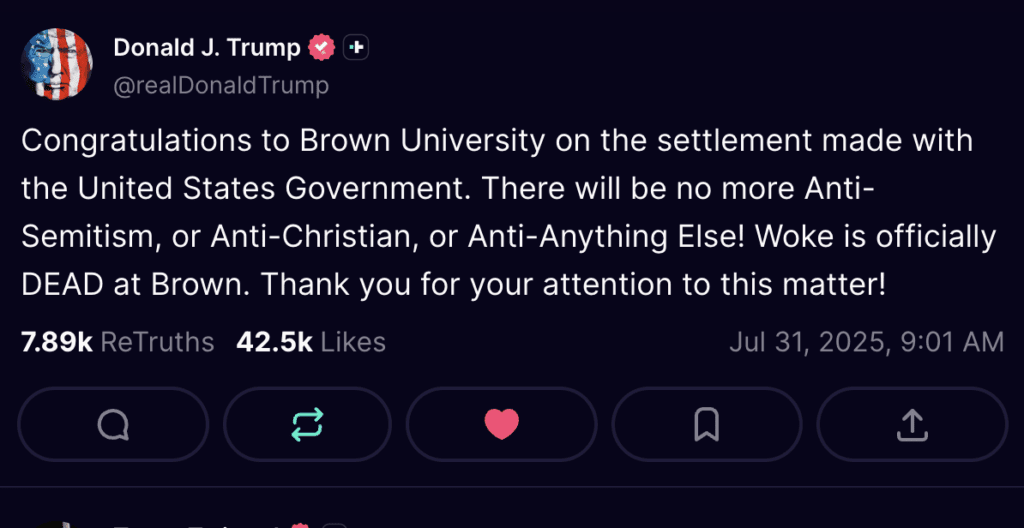Click the reply speech bubble icon
1024x528 pixels.
tap(113, 424)
